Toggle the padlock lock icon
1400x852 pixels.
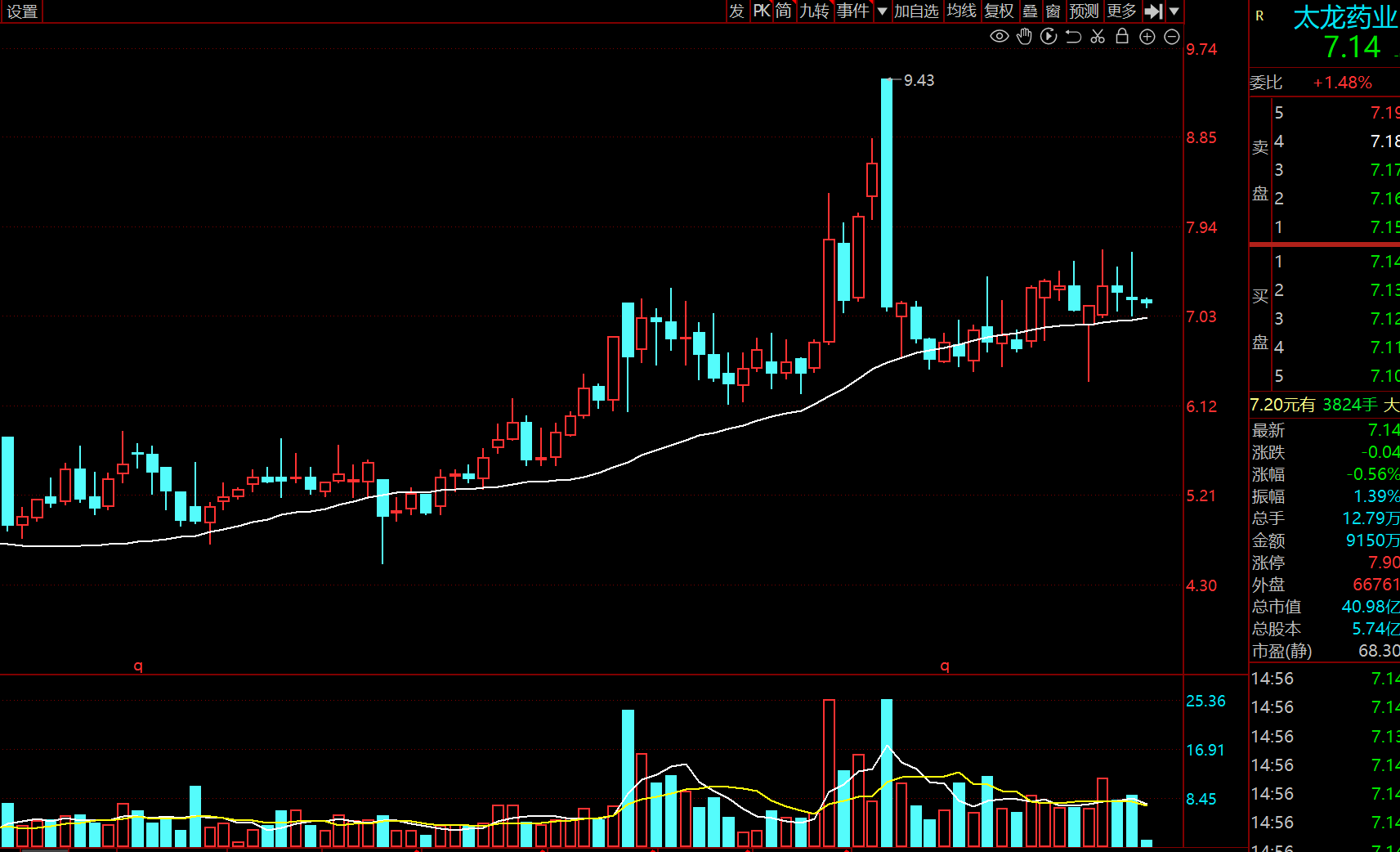click(1122, 36)
